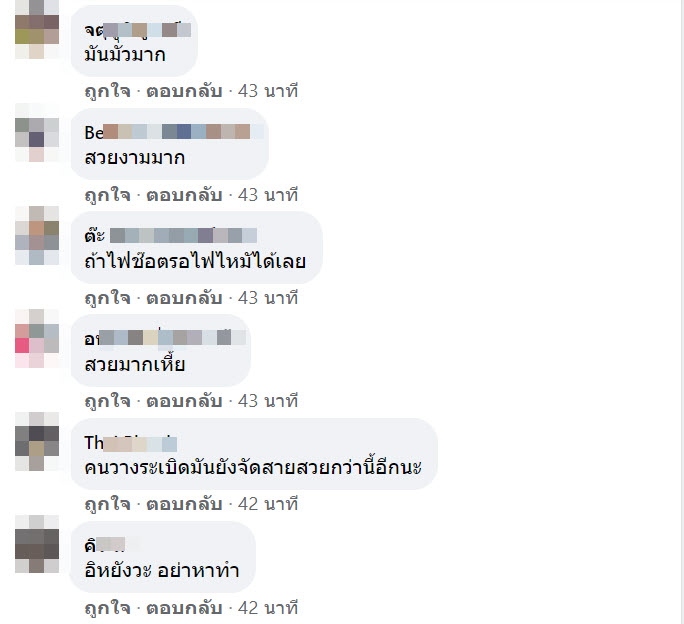Screen dimensions: 684x624
Task: Like the comment "สวยงามมาก"
Action: coord(107,195)
